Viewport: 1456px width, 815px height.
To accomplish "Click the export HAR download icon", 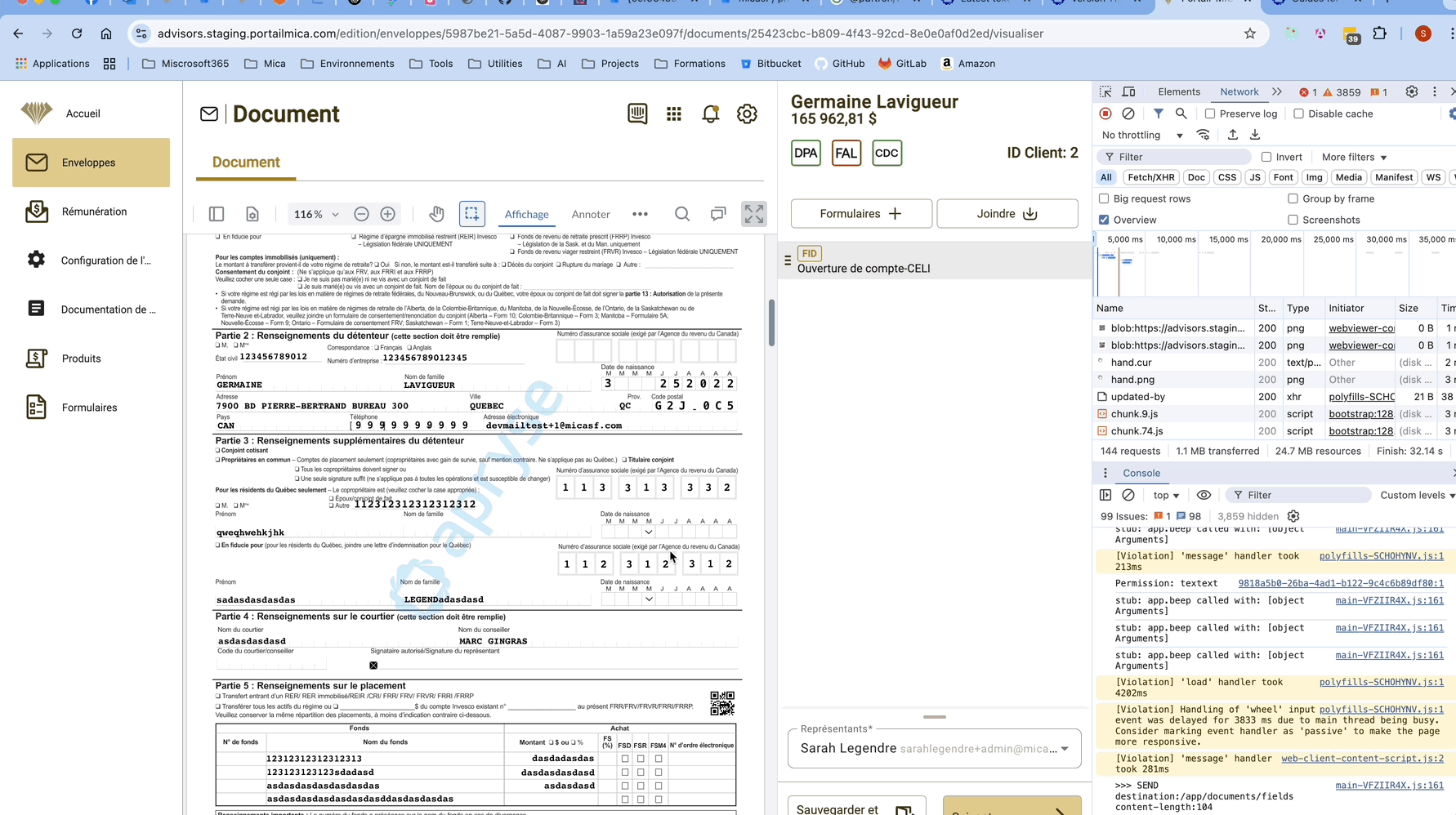I will tap(1255, 135).
